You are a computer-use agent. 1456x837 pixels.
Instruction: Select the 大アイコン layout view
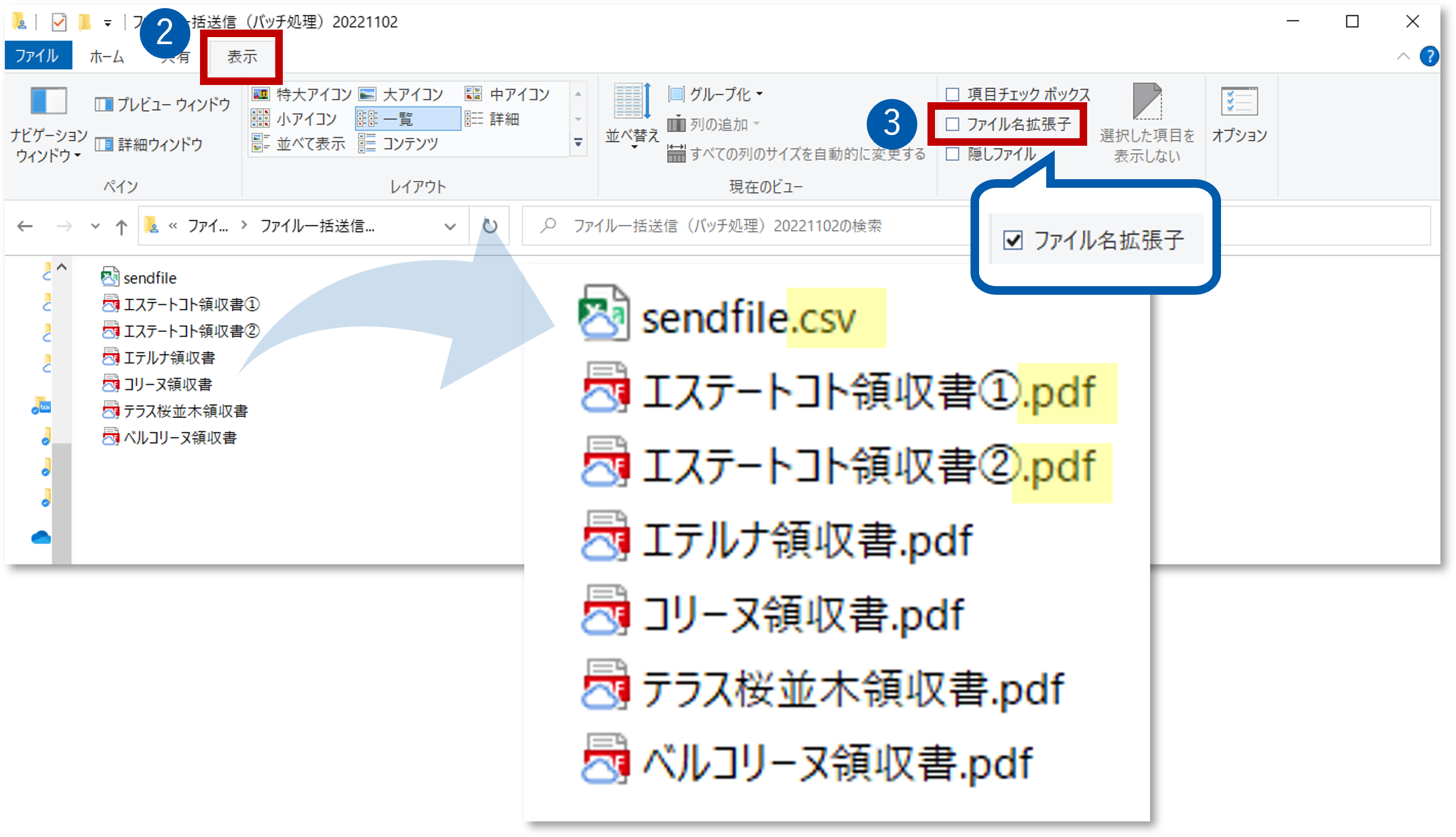(411, 93)
